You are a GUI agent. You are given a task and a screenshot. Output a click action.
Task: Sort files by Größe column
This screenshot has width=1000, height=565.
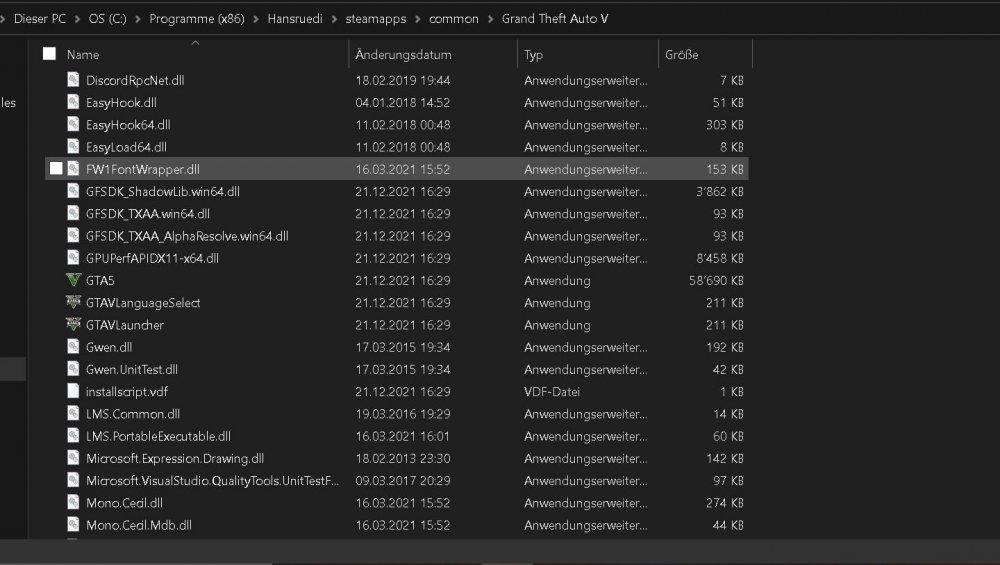pos(682,55)
